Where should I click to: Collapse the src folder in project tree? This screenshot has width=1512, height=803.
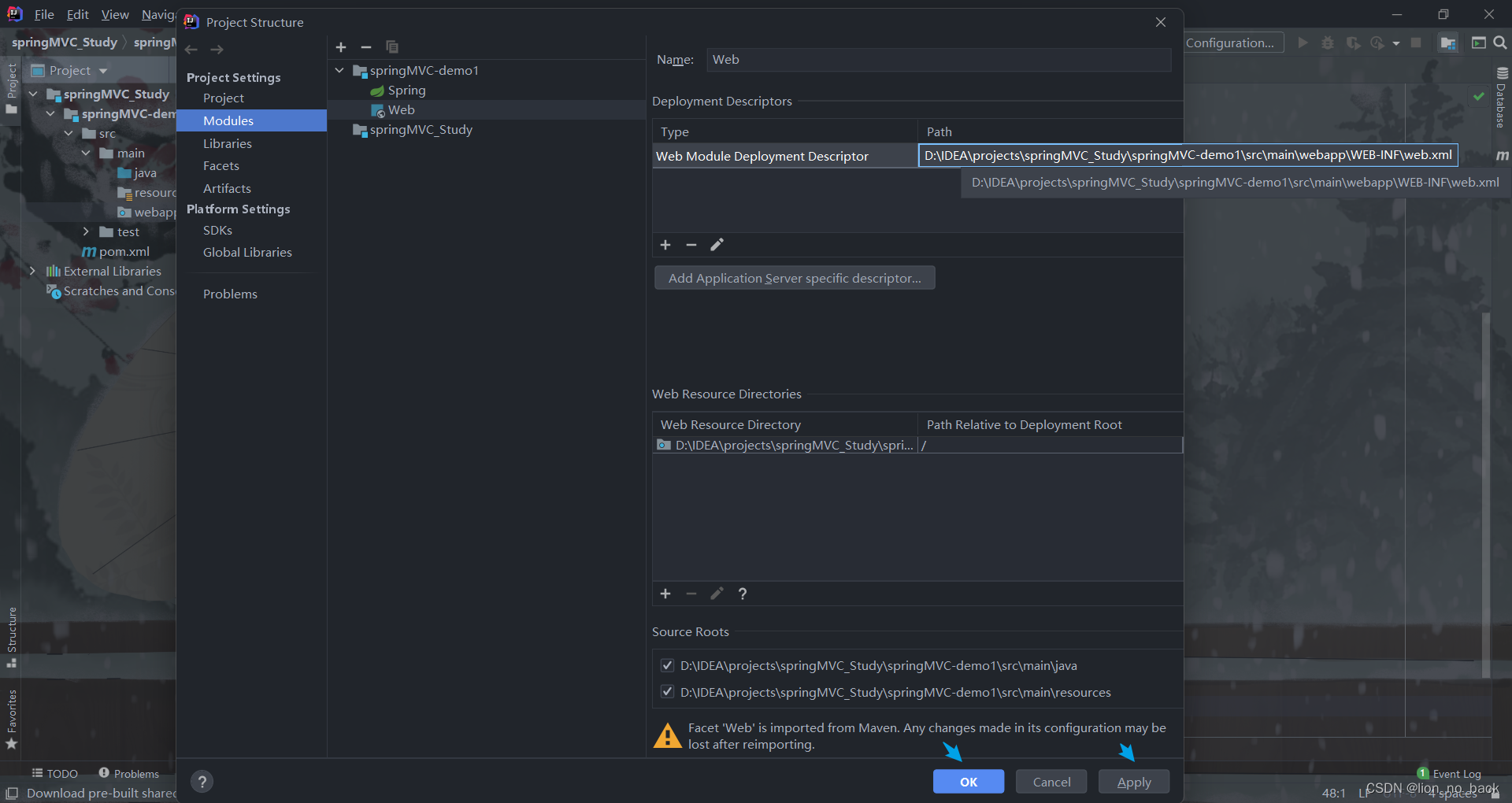(69, 133)
